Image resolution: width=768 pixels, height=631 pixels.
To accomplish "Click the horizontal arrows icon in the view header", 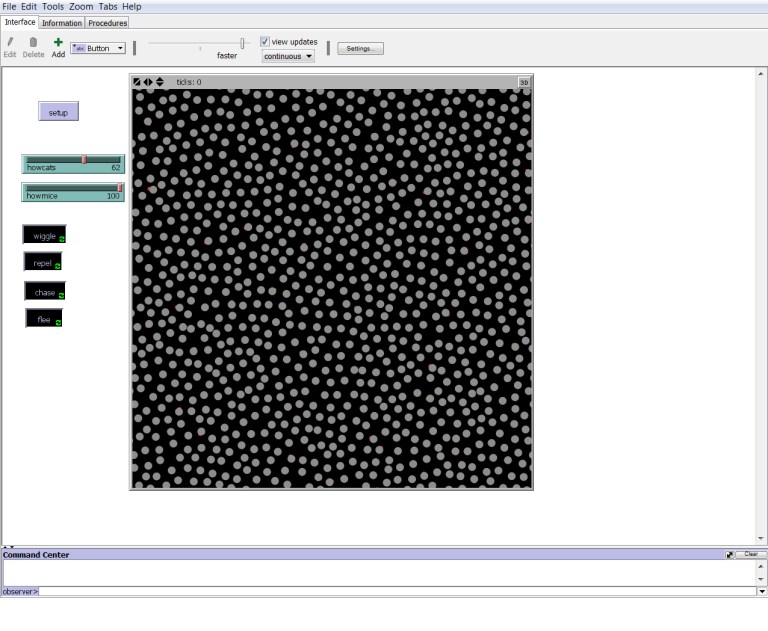I will (x=148, y=82).
